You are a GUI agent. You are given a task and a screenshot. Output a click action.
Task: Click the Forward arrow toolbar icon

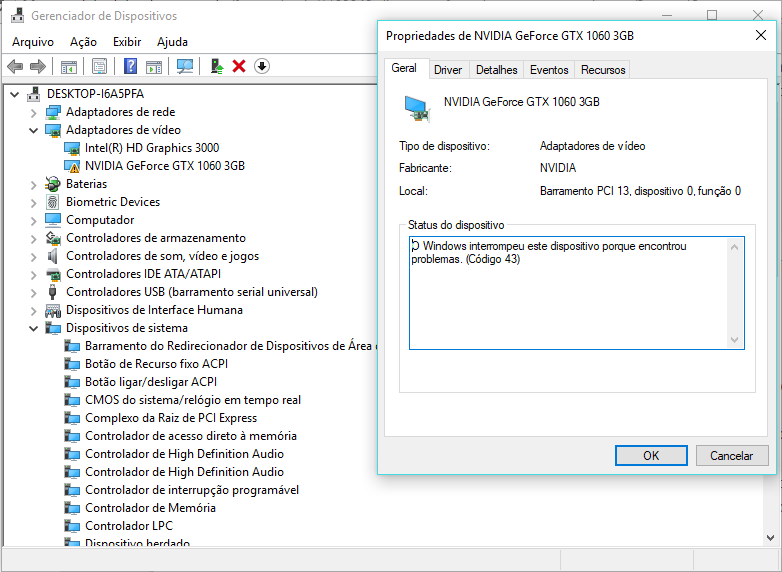pyautogui.click(x=38, y=66)
